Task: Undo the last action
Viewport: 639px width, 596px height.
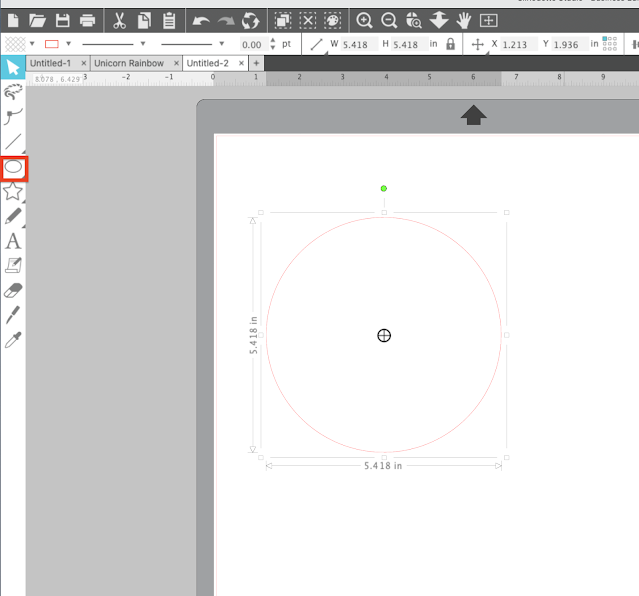Action: [x=201, y=20]
